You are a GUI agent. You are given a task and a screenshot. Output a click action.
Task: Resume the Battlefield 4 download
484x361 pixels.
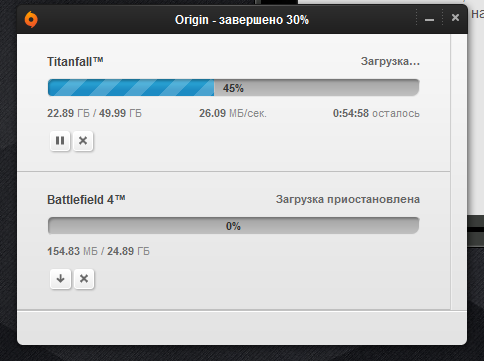pos(60,279)
